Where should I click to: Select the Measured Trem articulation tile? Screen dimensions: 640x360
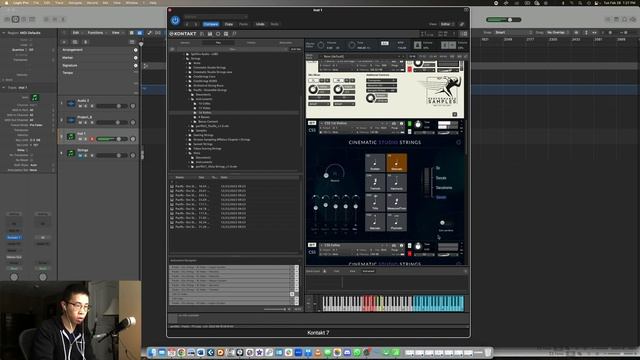396,202
